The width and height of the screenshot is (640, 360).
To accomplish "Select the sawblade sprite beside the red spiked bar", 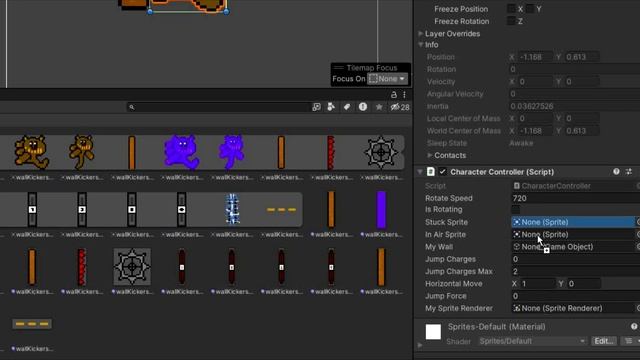I will coord(381,153).
